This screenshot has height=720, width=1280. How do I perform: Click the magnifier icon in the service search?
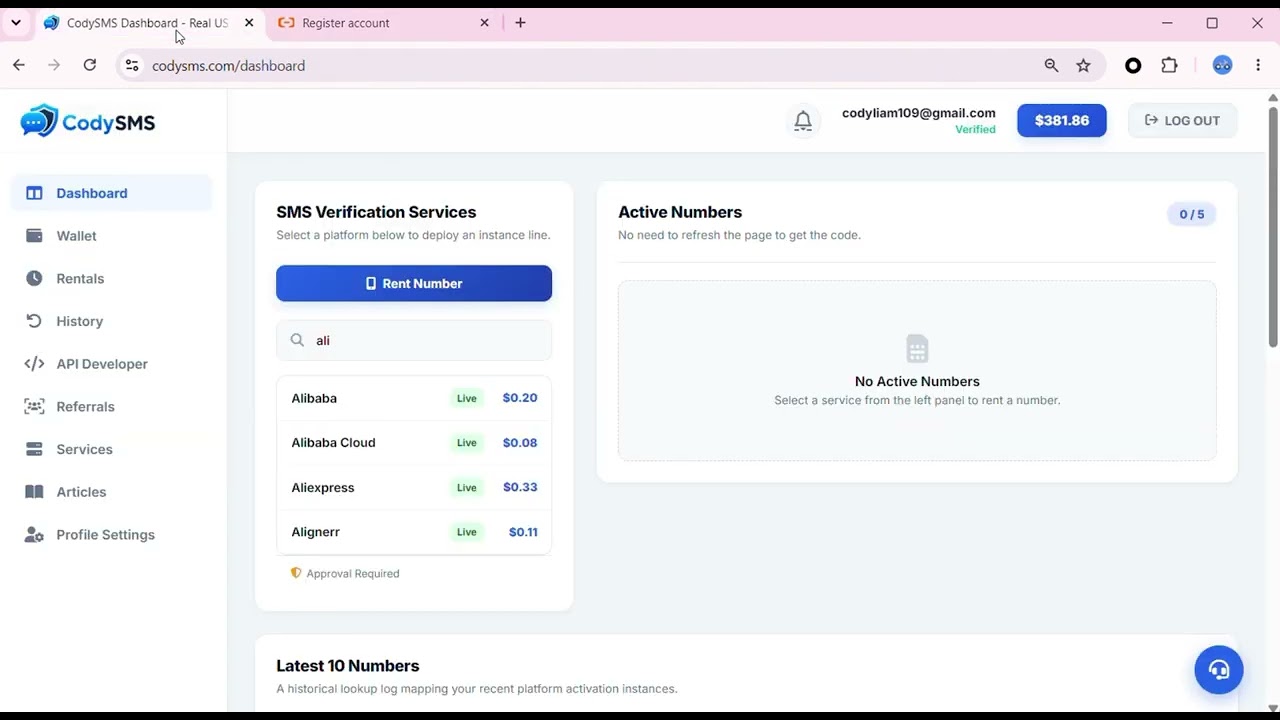(x=297, y=340)
